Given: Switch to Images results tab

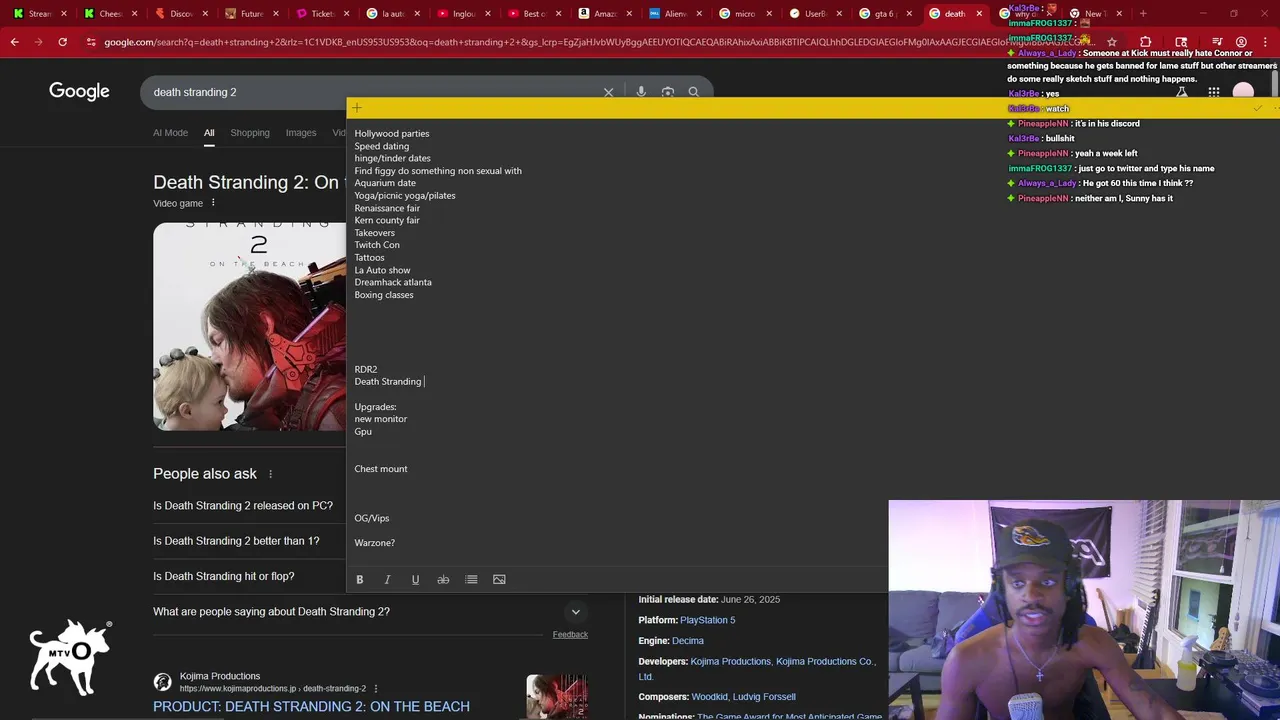Looking at the screenshot, I should click(x=301, y=133).
